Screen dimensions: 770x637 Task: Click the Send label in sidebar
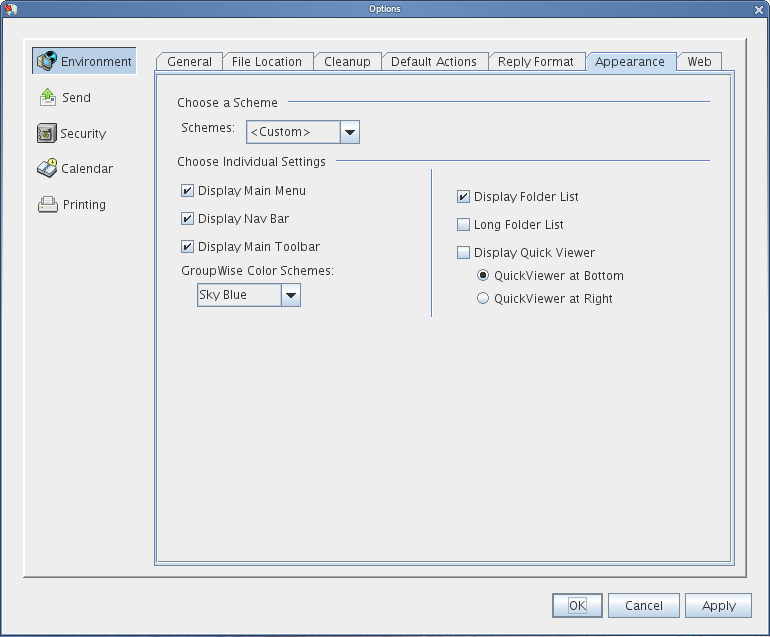76,97
